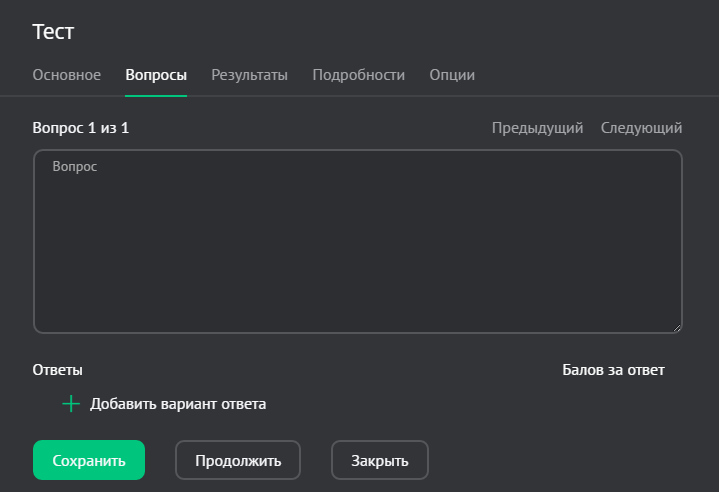Click the 'Вопрос 1 из 1' counter

click(x=81, y=128)
